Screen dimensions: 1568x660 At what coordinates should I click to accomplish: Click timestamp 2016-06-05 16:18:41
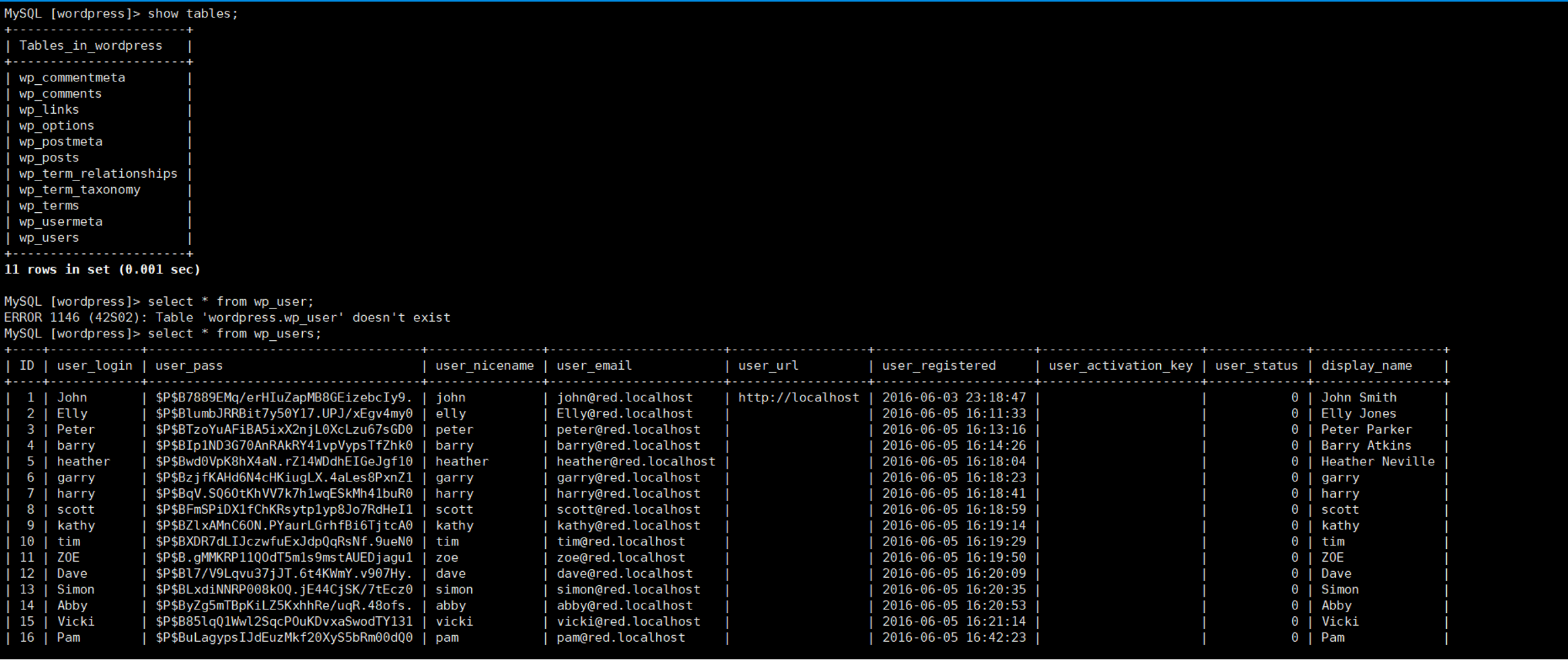[954, 494]
